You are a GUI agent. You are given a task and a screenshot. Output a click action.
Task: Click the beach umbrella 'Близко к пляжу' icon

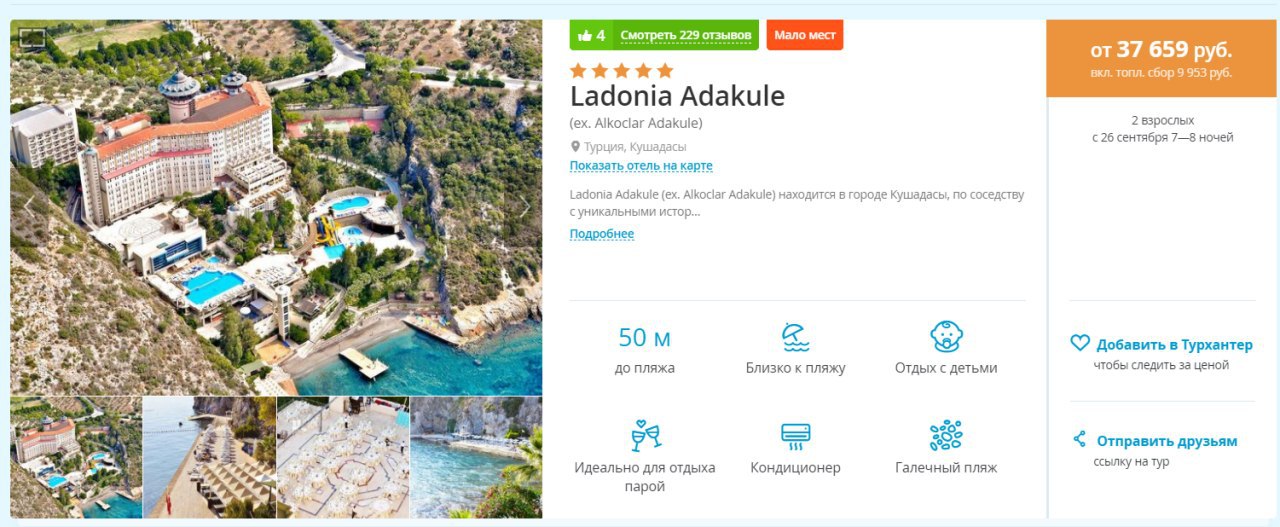click(795, 338)
